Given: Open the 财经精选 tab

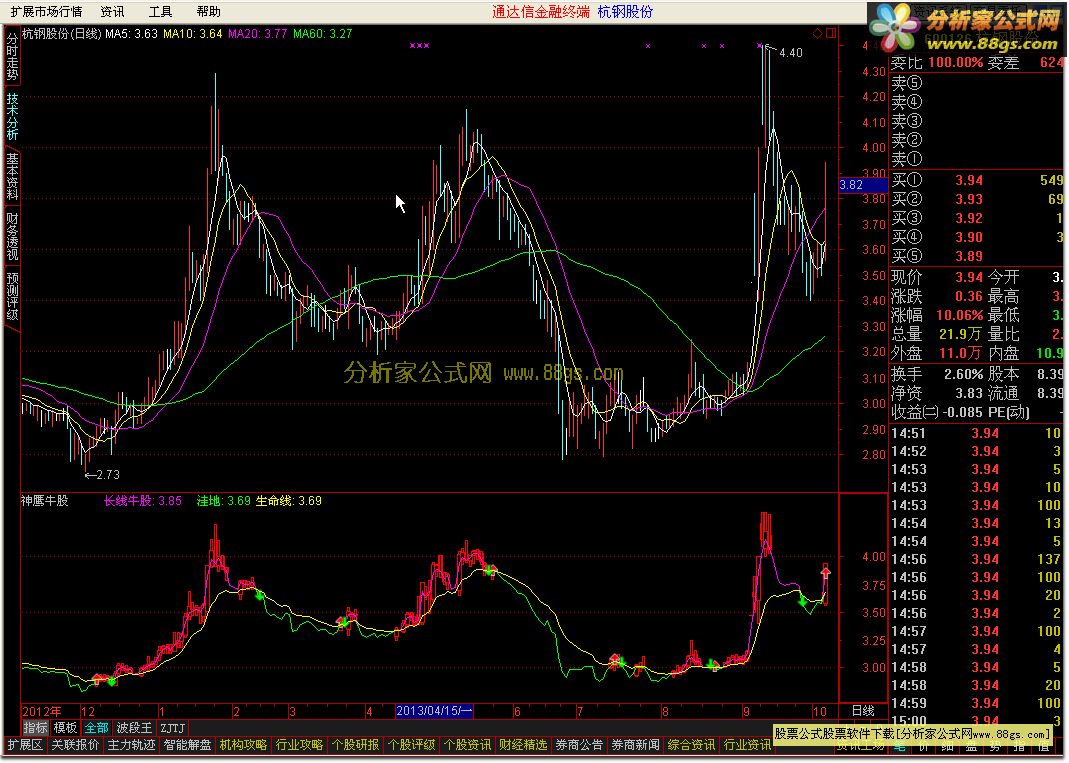Looking at the screenshot, I should coord(523,745).
